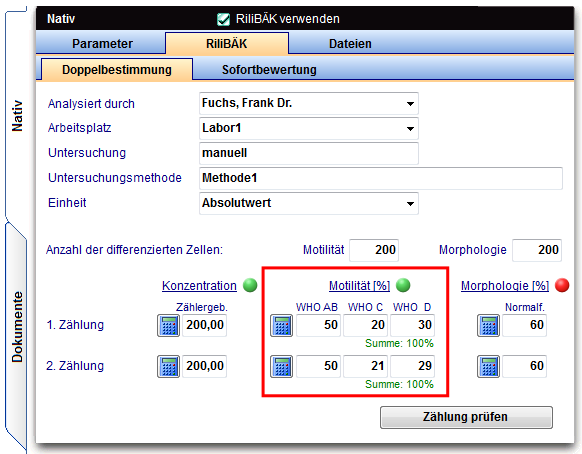Switch to the Sofortbewertung tab
582x454 pixels.
(x=269, y=69)
